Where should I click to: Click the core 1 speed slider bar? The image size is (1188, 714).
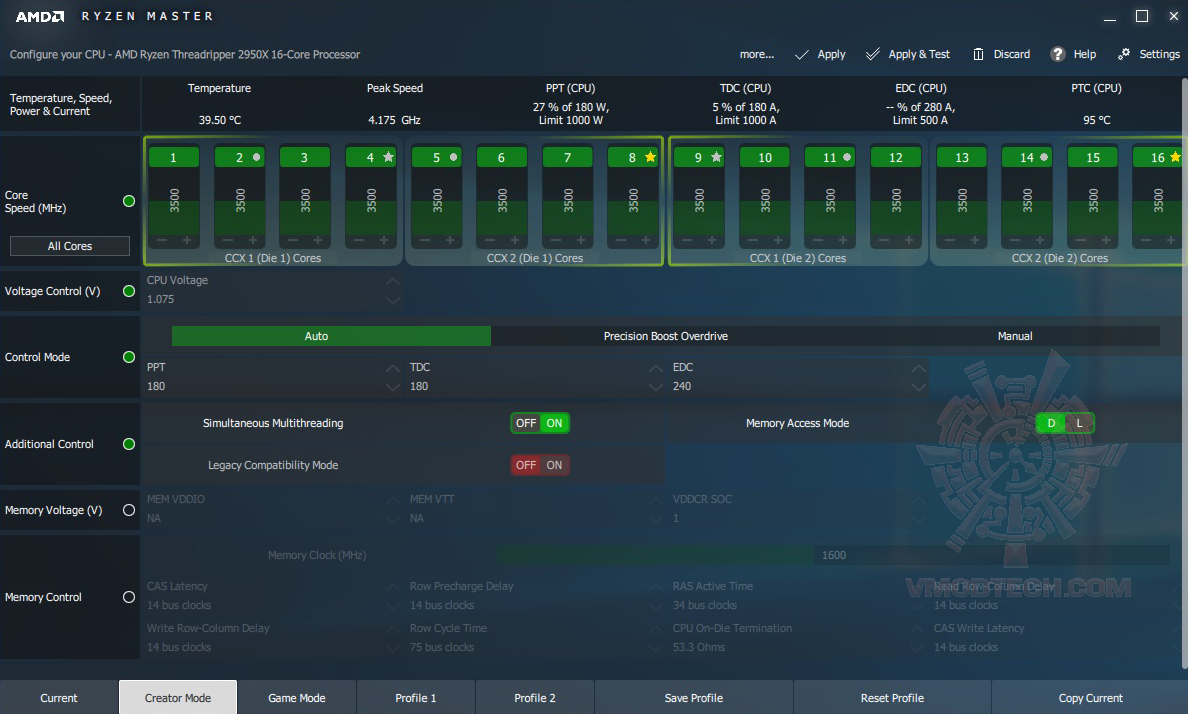(x=174, y=201)
